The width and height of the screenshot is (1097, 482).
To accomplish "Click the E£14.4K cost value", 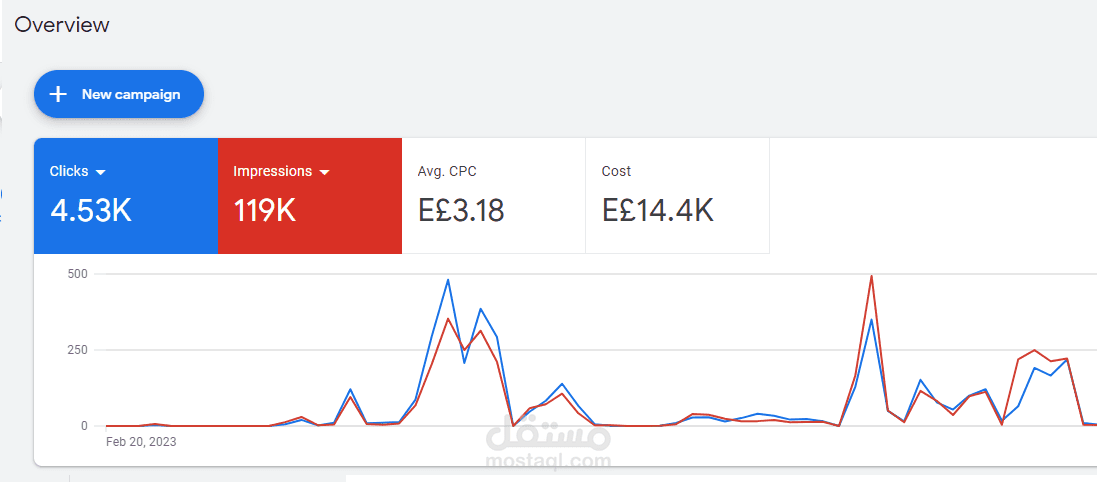I will (657, 211).
